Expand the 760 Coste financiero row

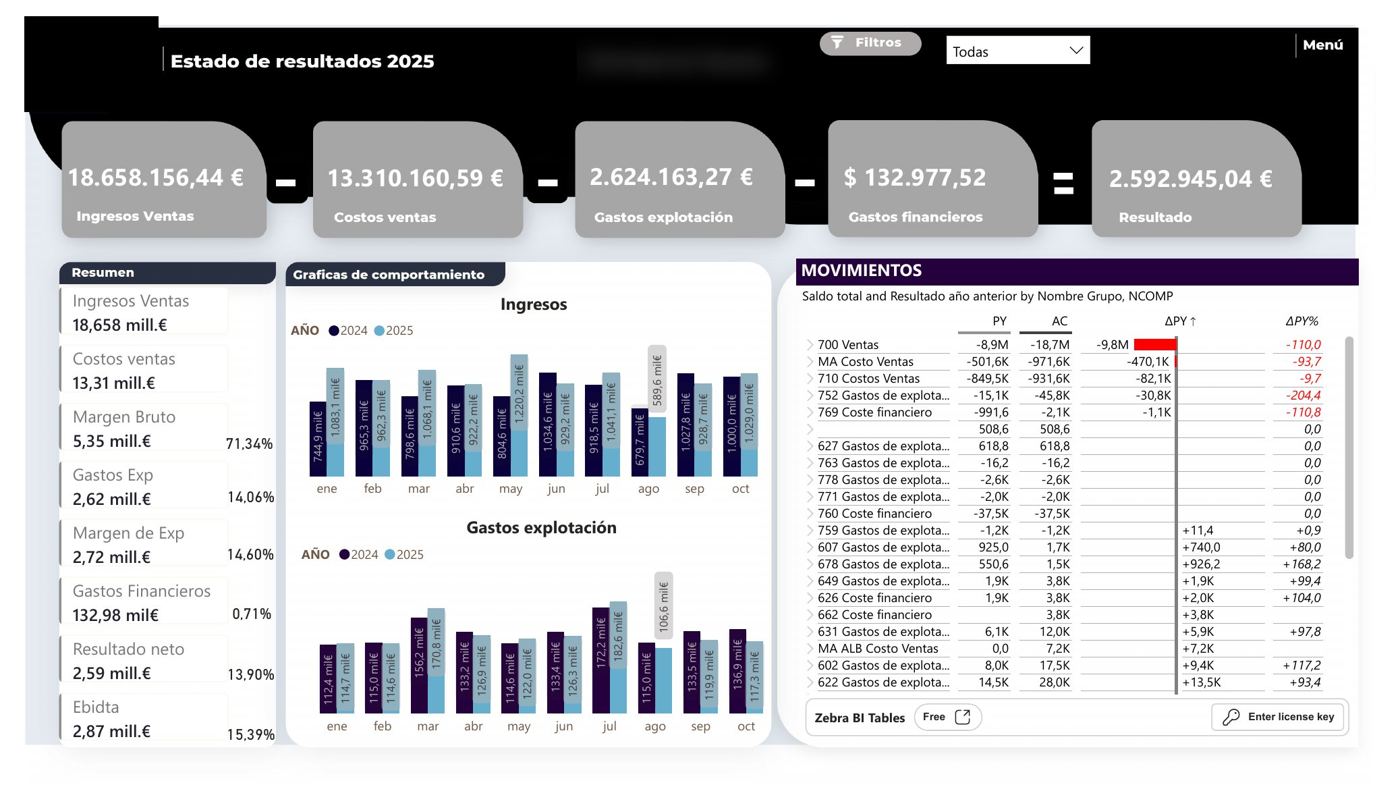click(x=810, y=514)
